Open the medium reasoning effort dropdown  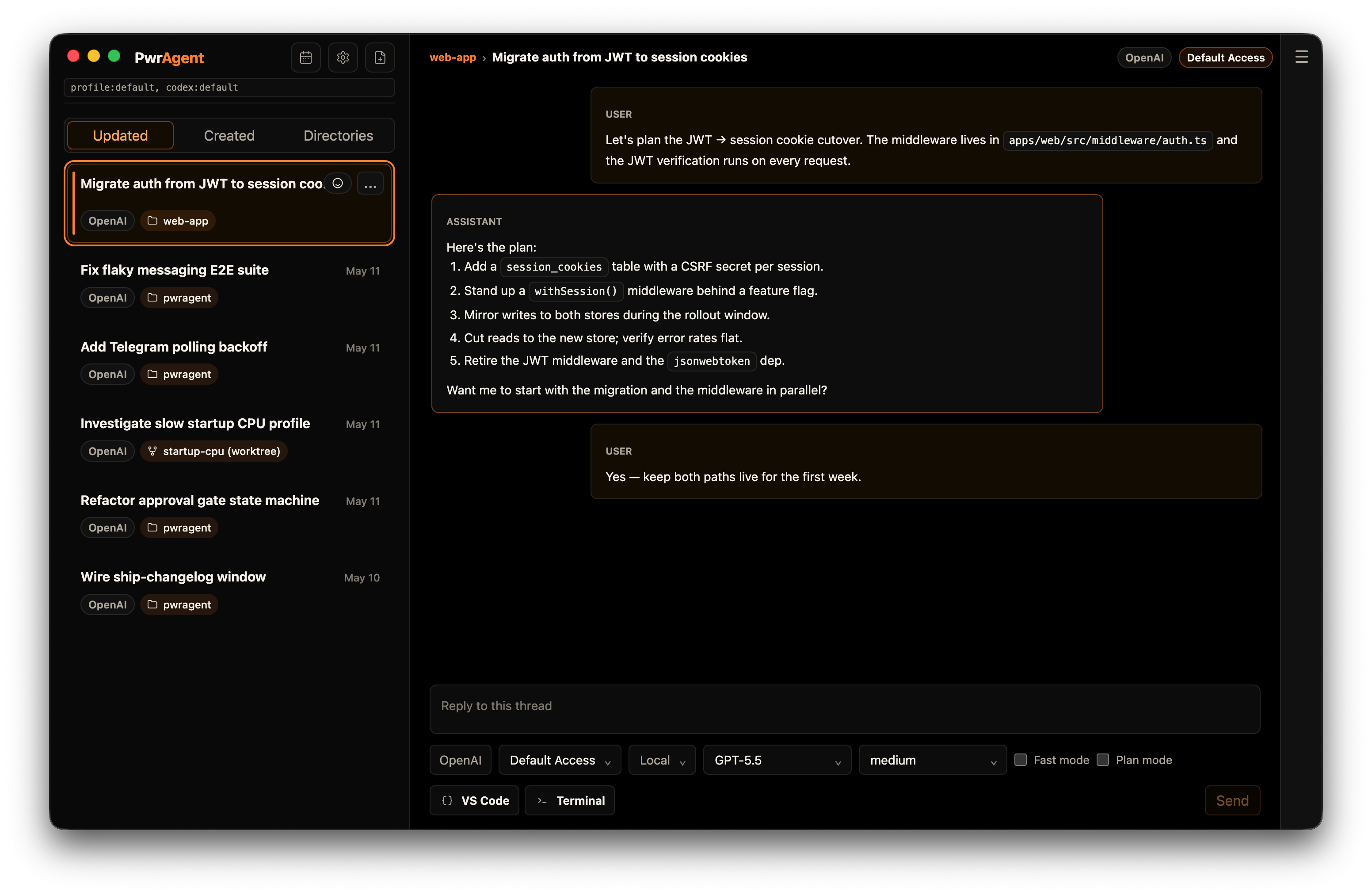932,760
